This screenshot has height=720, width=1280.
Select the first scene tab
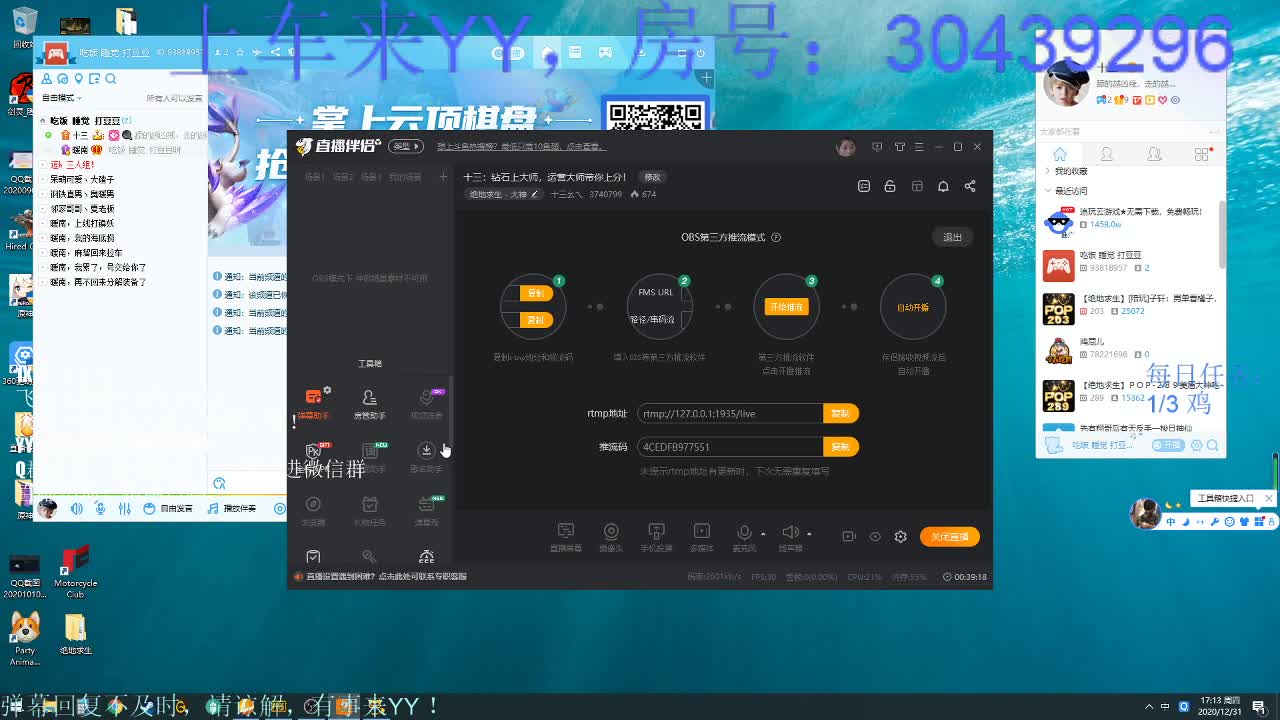[314, 177]
